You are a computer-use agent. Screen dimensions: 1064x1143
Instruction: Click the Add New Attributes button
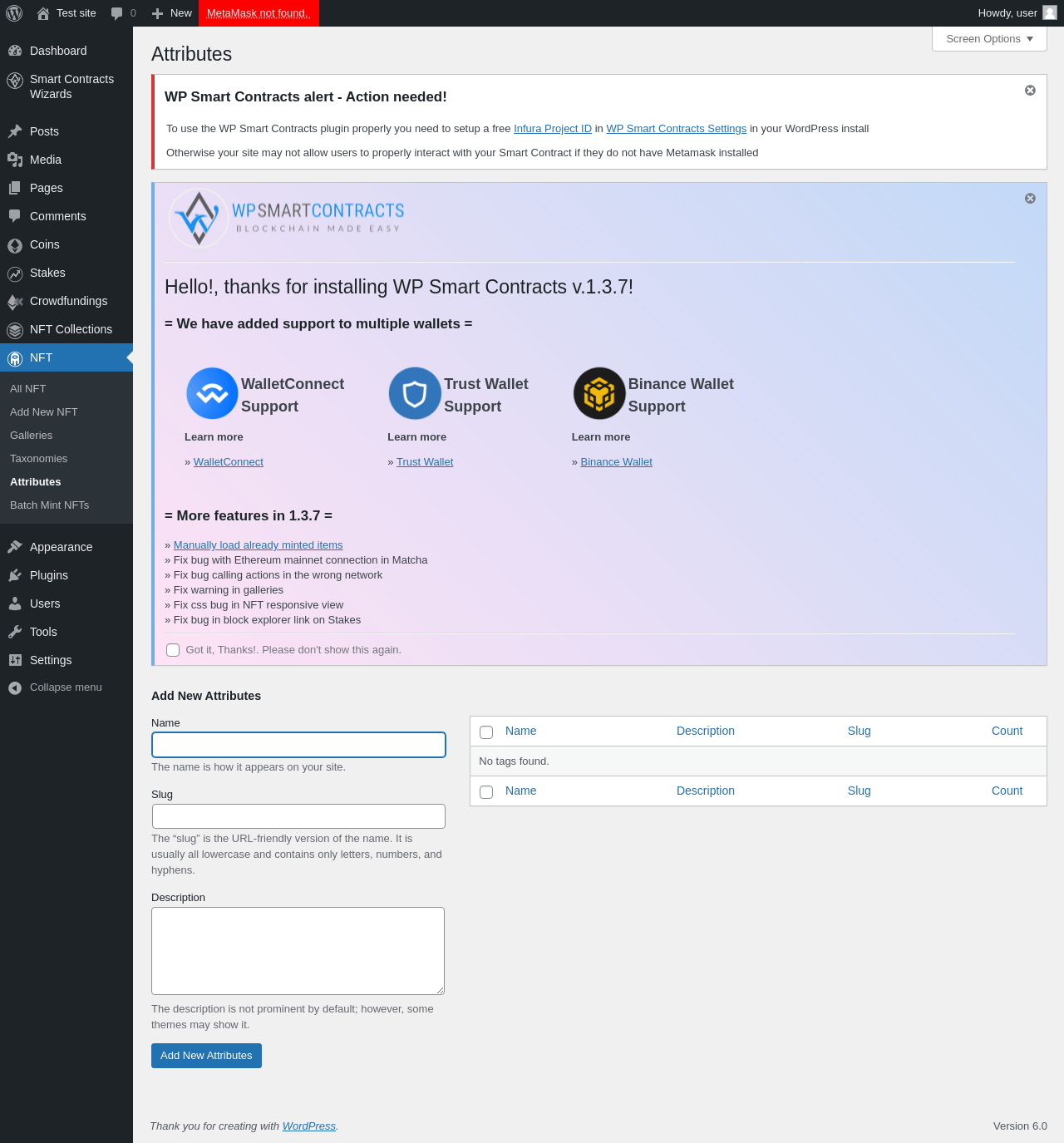tap(206, 1056)
